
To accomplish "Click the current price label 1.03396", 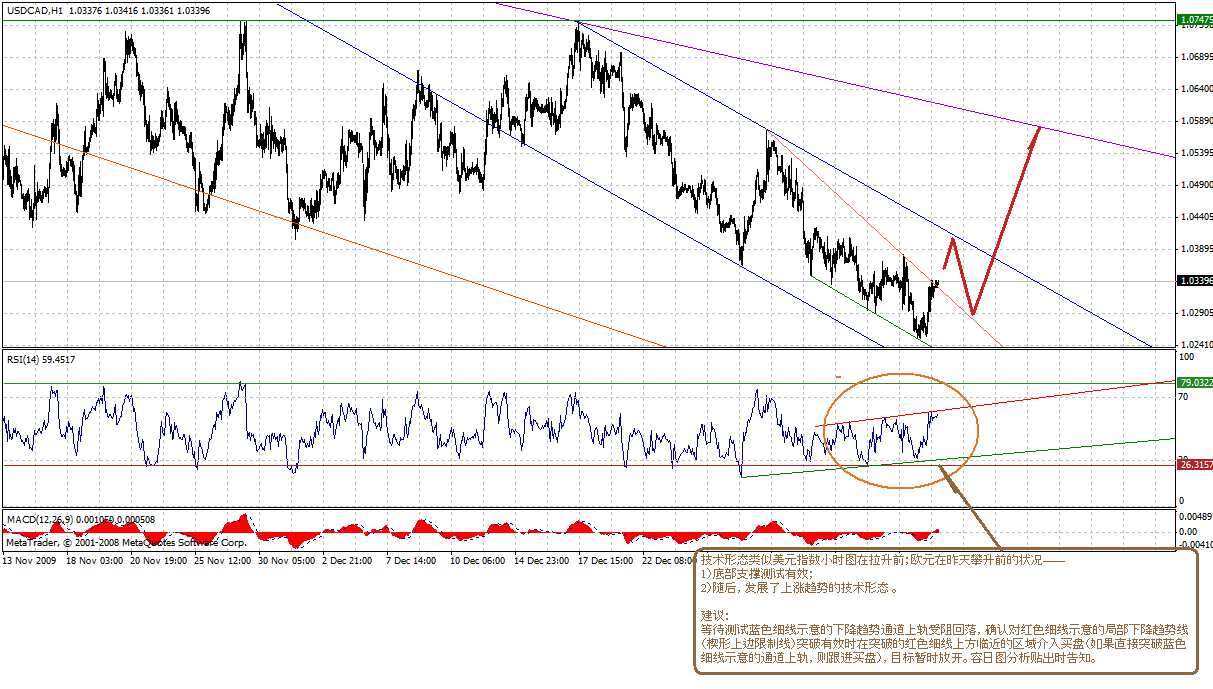I will point(1194,281).
